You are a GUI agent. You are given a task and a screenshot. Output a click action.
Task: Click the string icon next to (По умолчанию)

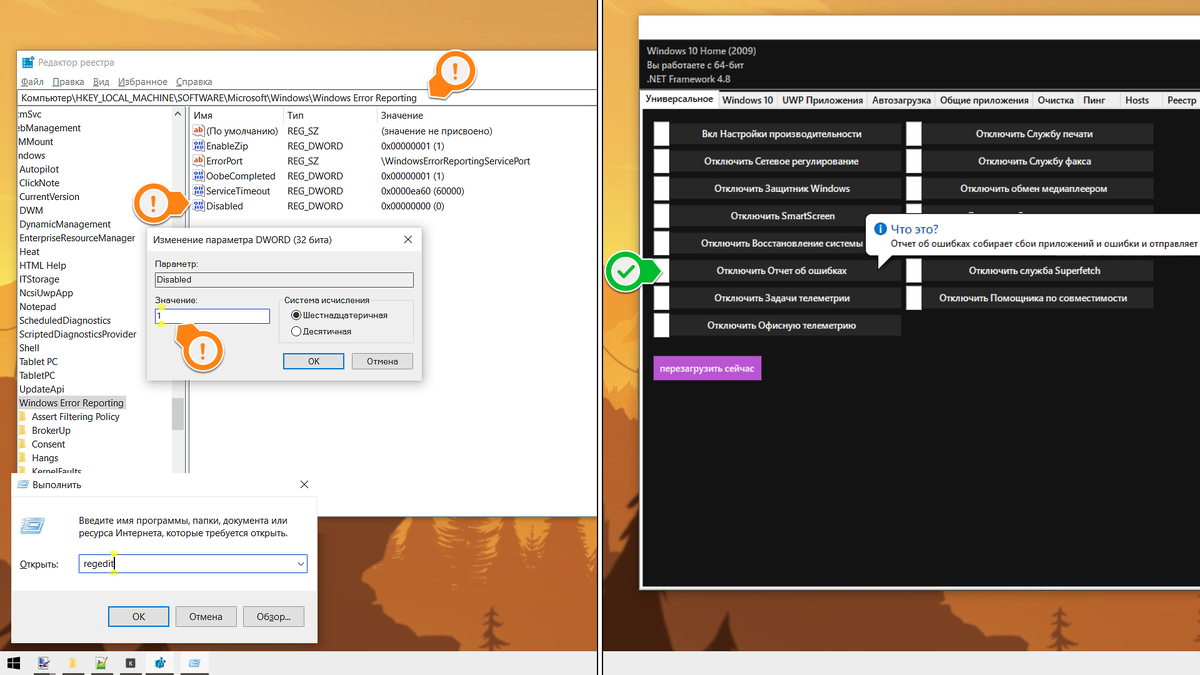pos(198,131)
